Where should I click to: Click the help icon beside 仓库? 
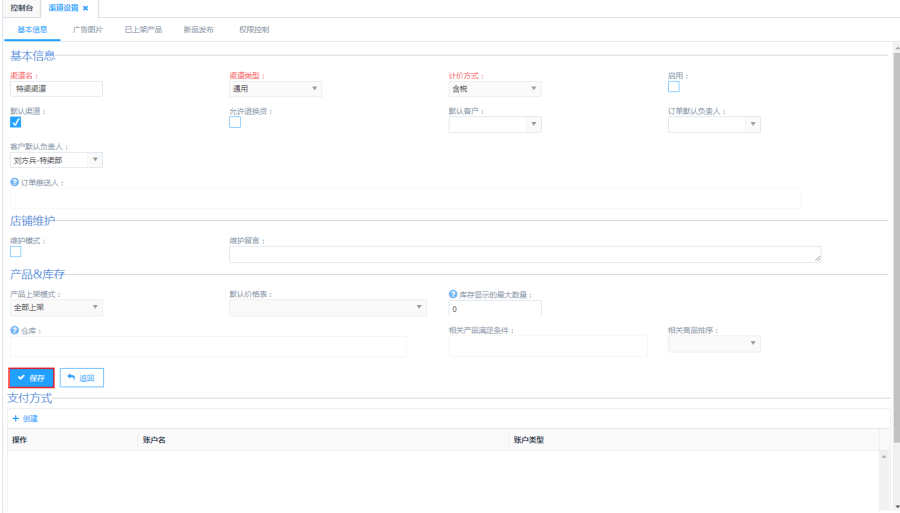tap(14, 330)
